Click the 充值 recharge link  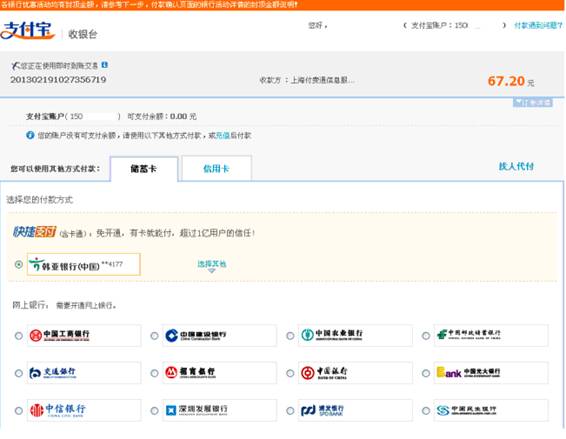click(223, 135)
